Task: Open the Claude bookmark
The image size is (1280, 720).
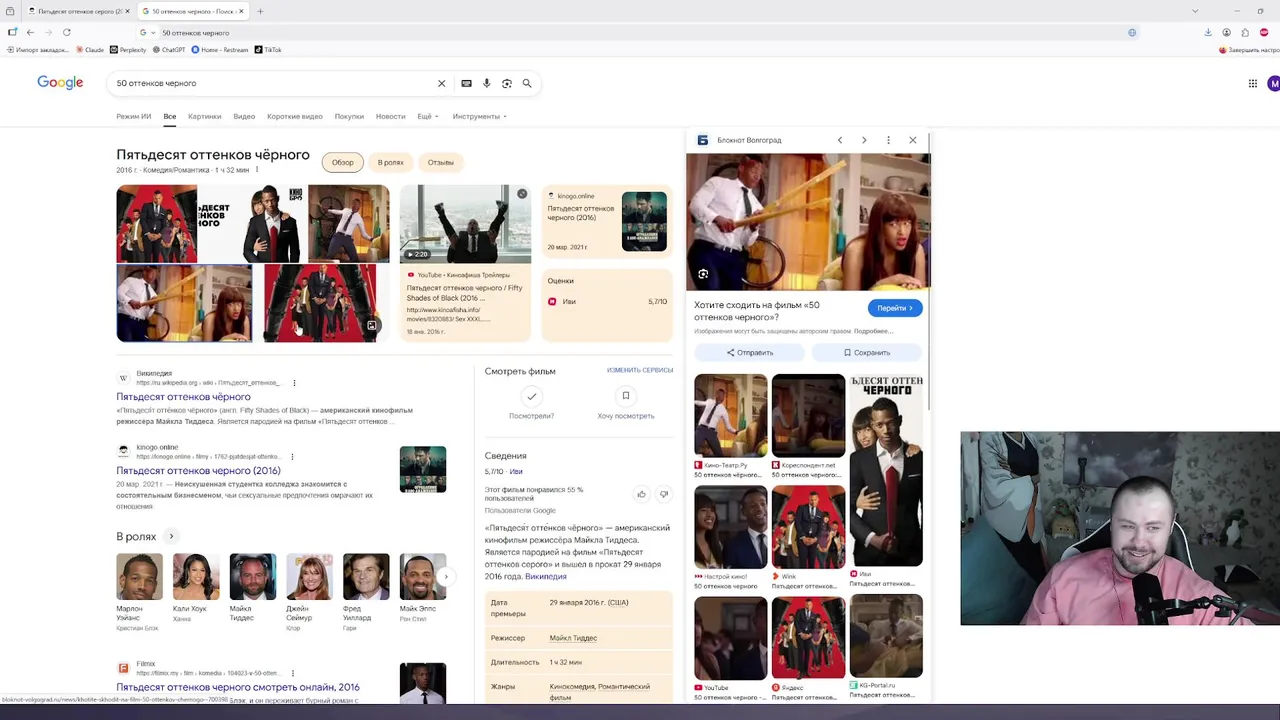Action: (89, 49)
